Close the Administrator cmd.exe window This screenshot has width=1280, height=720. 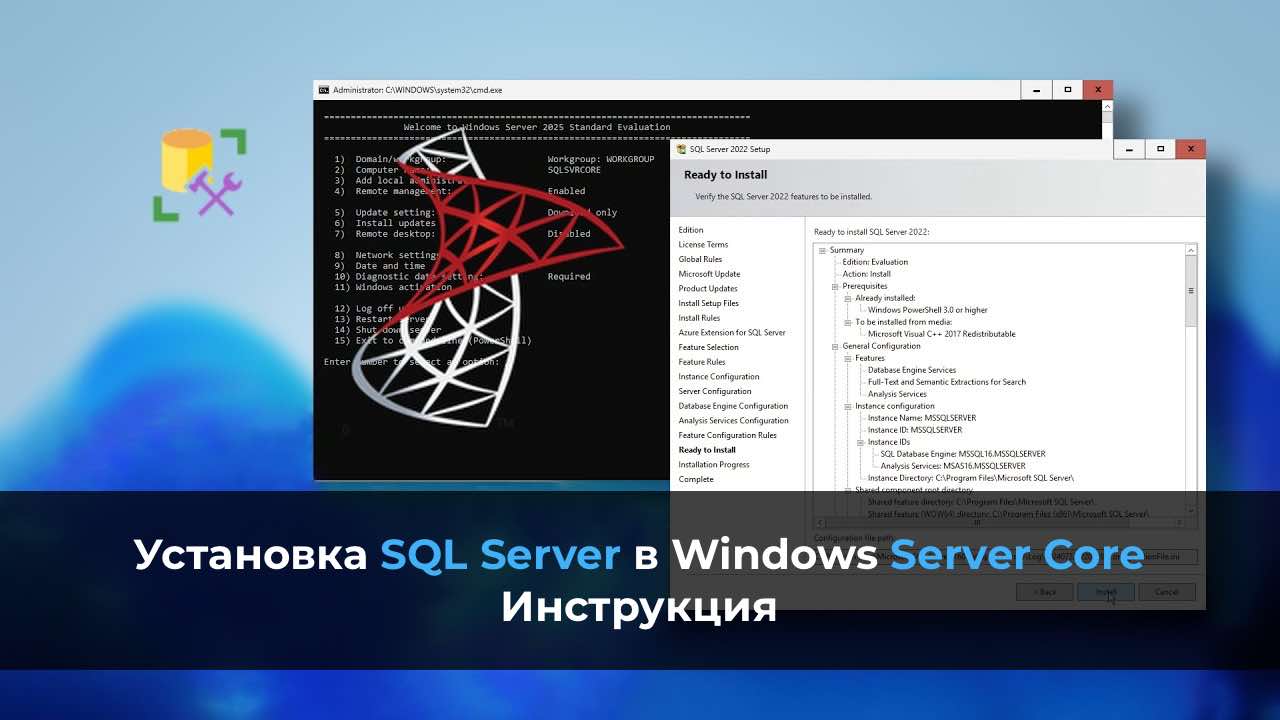[x=1098, y=90]
